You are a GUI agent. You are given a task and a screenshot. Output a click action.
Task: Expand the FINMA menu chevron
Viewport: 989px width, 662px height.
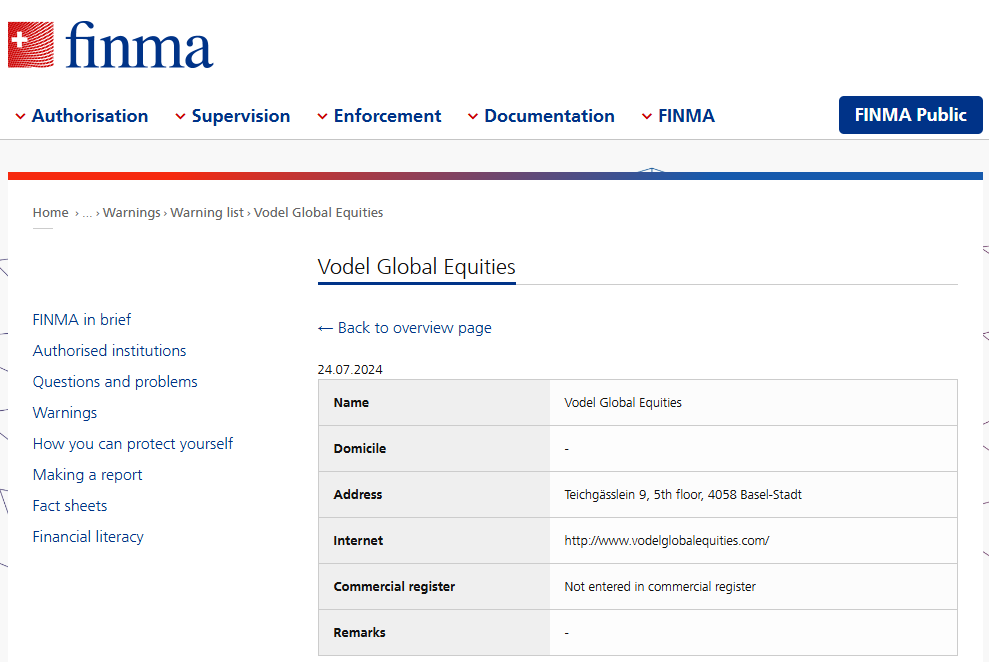(647, 117)
